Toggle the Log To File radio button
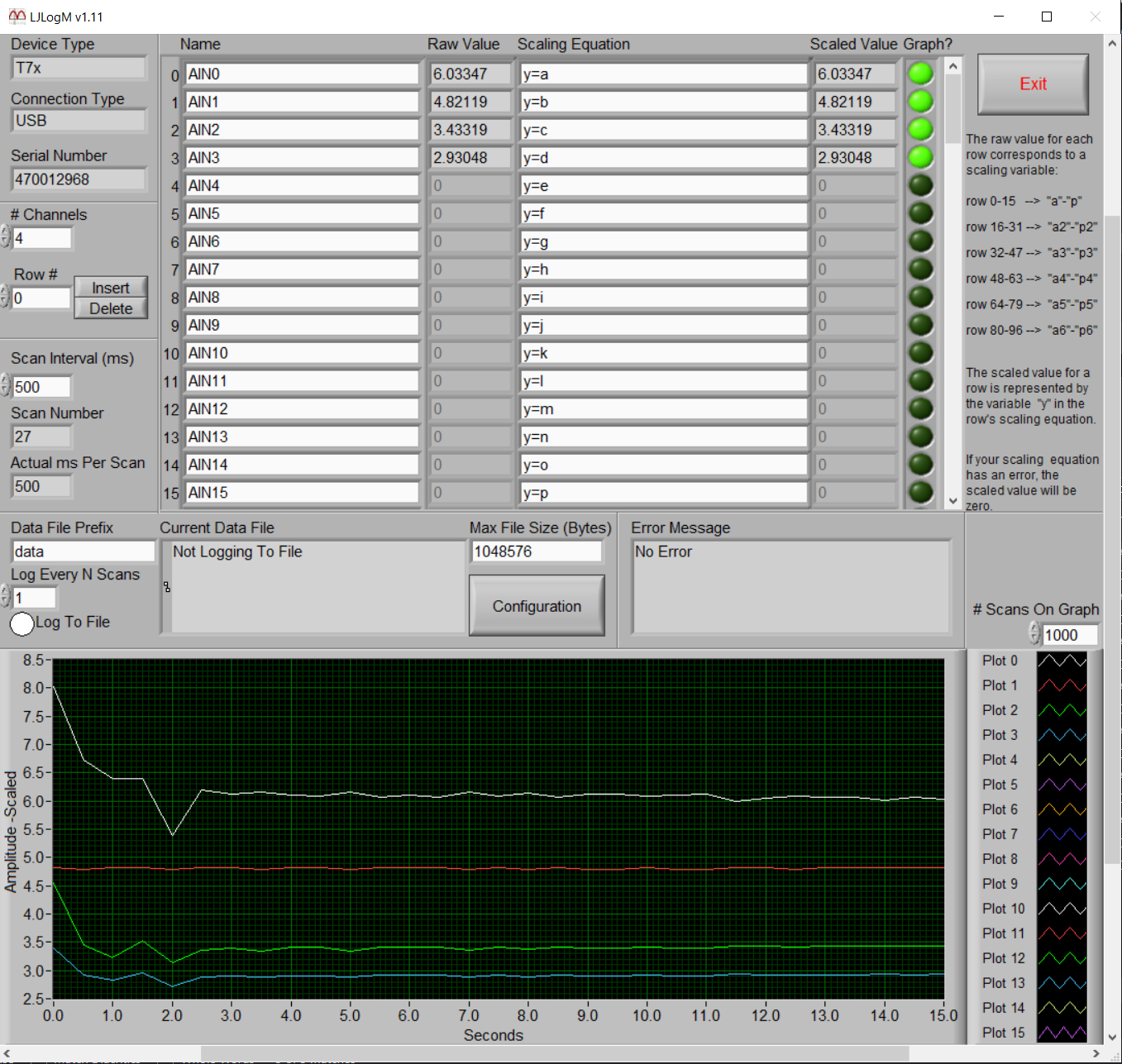 coord(22,623)
